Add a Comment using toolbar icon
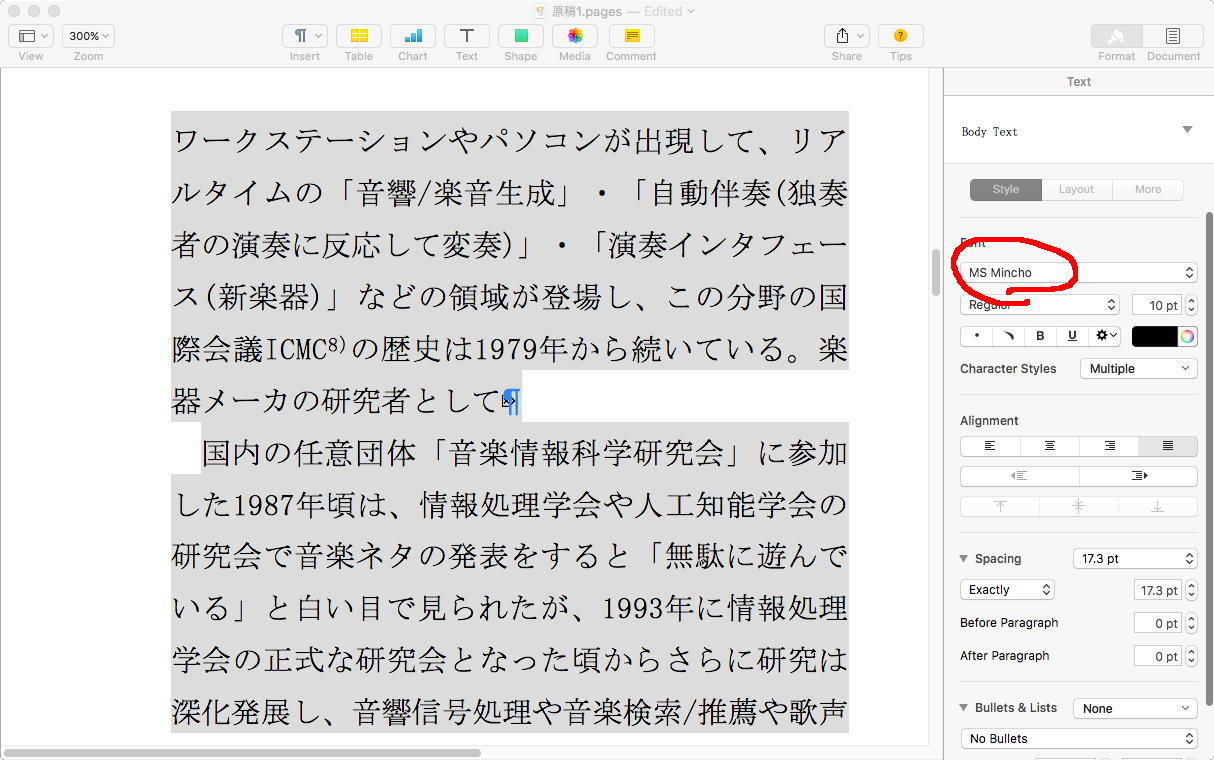This screenshot has height=760, width=1214. click(631, 36)
